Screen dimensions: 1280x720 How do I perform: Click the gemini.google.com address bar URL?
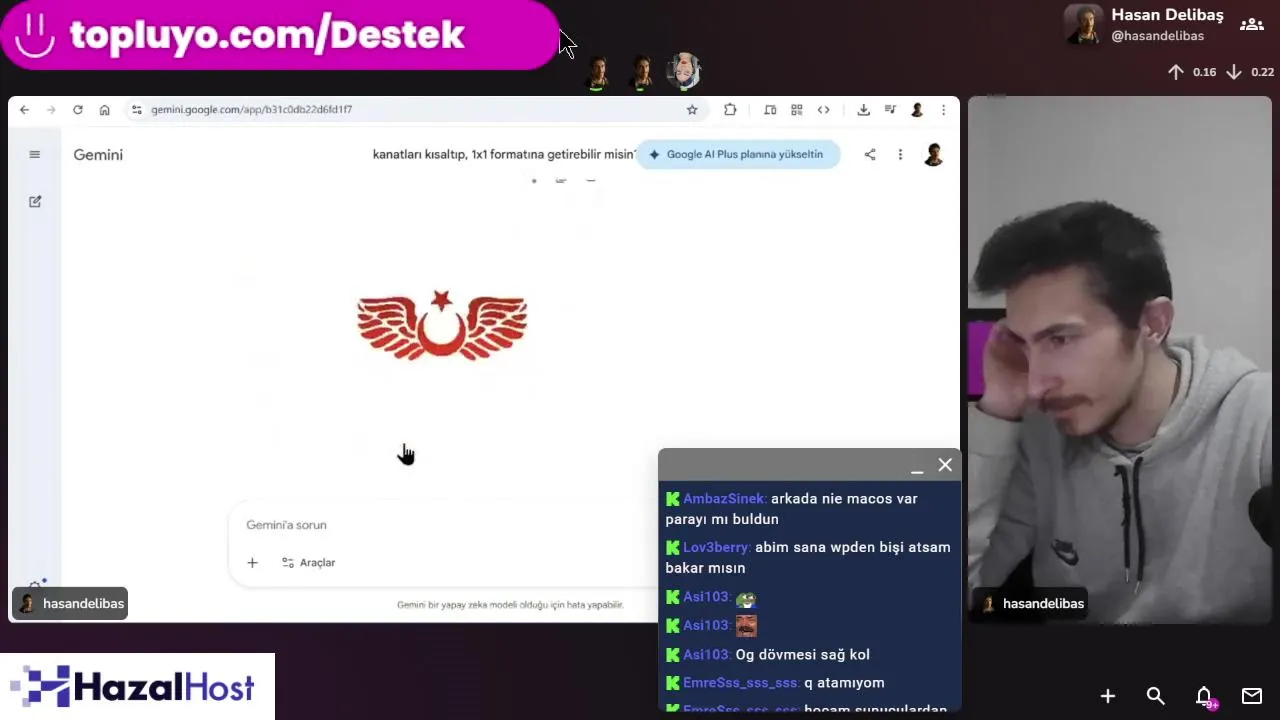click(x=251, y=110)
